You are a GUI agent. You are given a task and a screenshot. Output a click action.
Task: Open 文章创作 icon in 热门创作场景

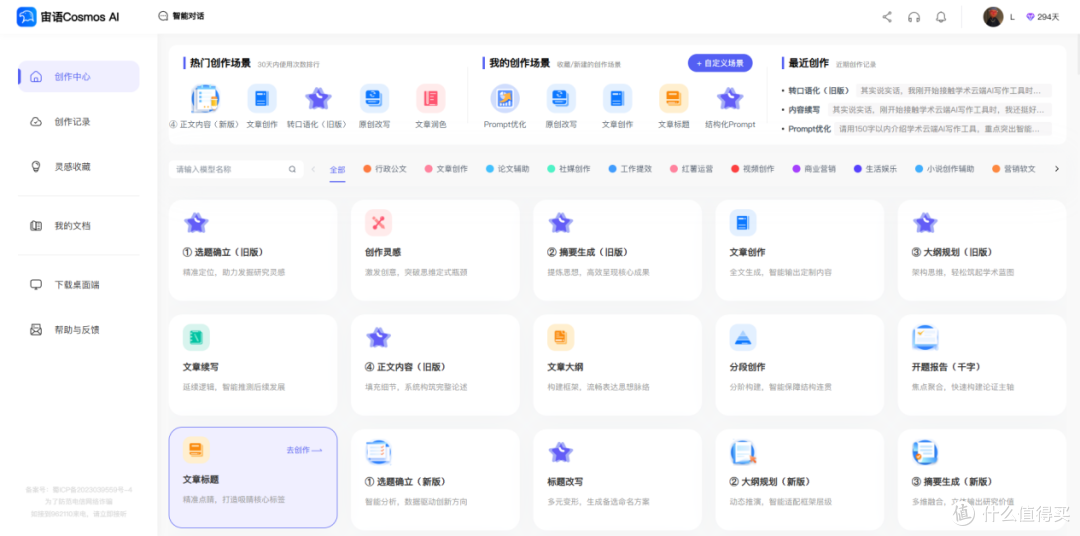point(262,99)
